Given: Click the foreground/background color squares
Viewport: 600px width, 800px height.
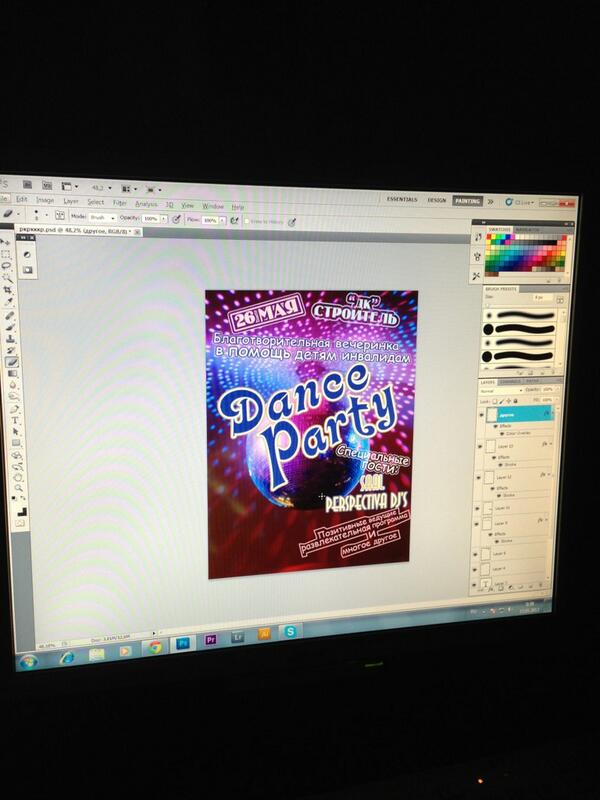Looking at the screenshot, I should point(21,512).
